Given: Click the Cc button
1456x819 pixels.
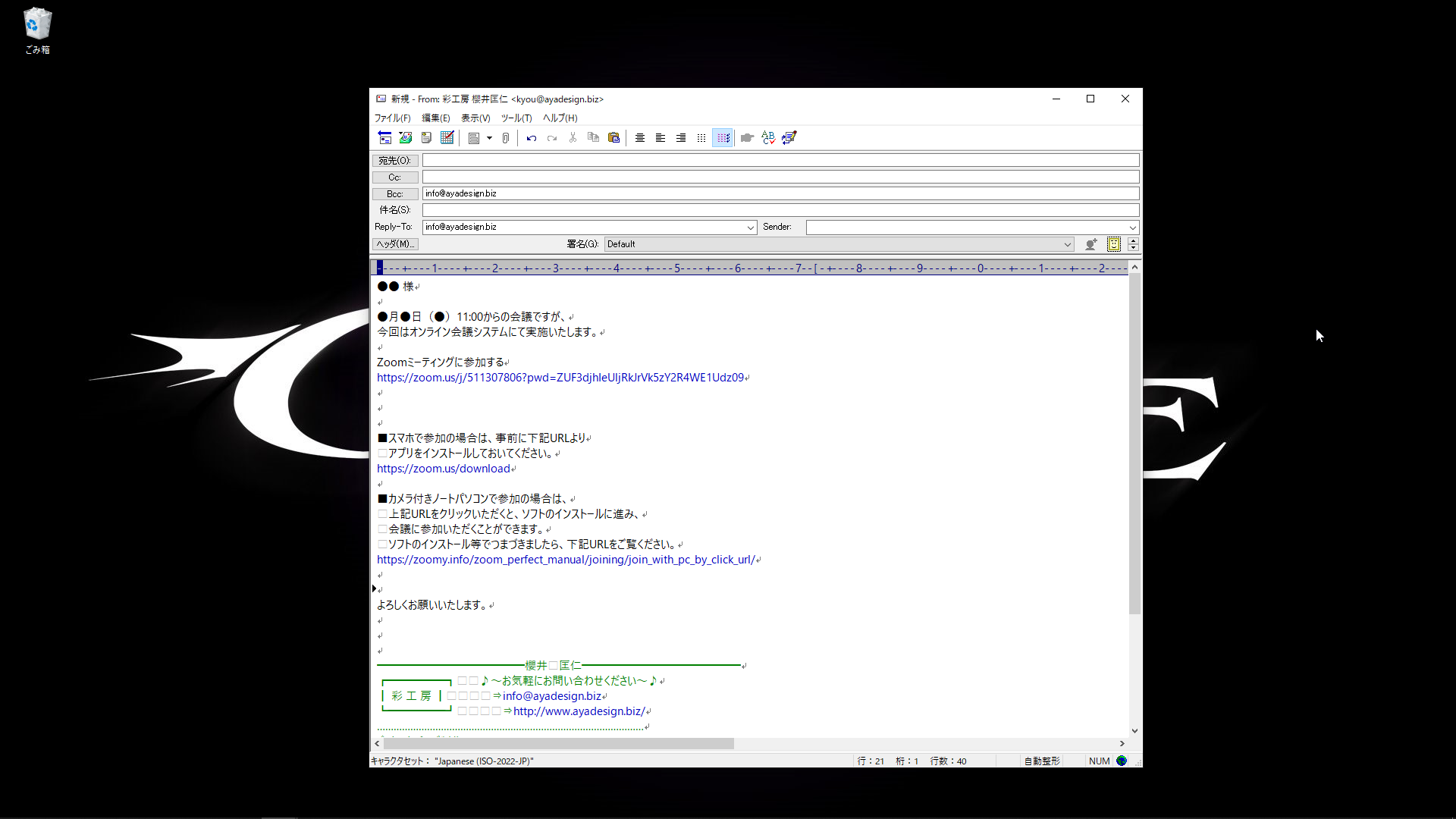Looking at the screenshot, I should tap(395, 177).
